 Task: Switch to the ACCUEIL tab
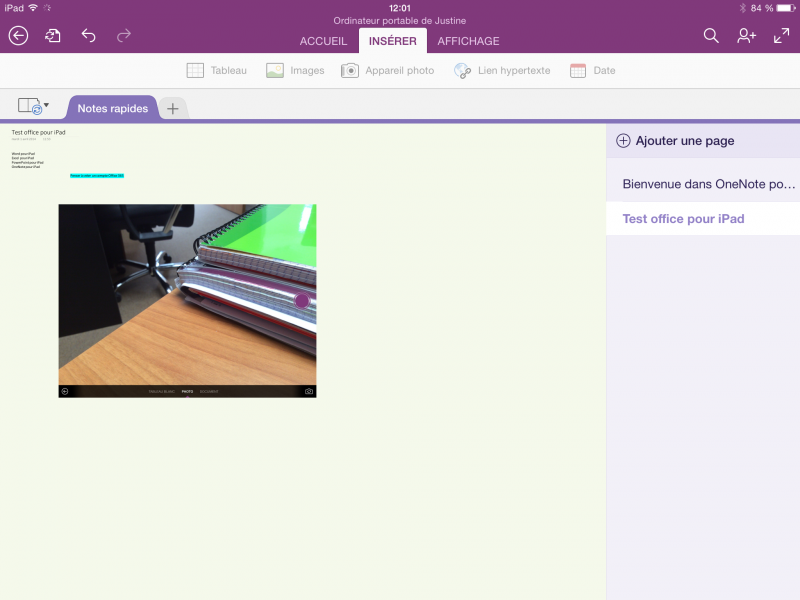pyautogui.click(x=323, y=41)
